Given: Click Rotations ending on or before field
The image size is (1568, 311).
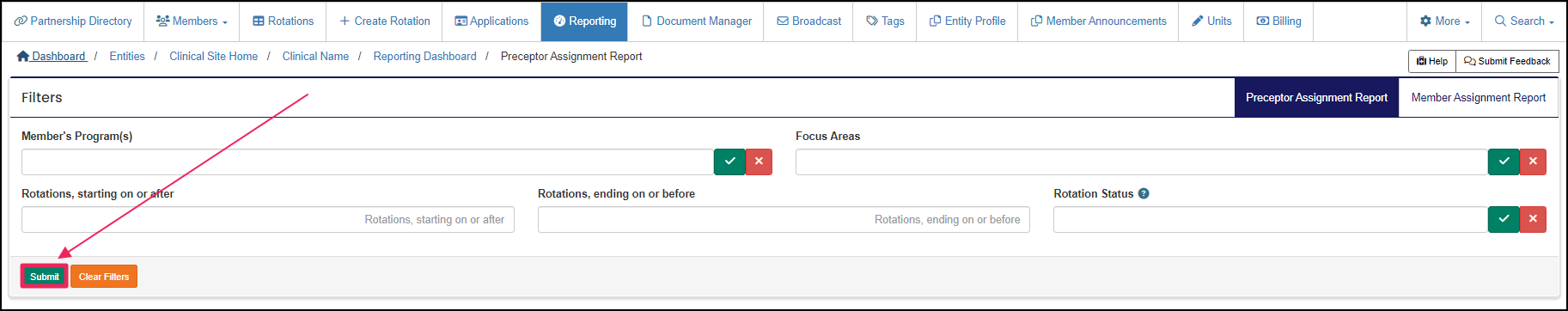Looking at the screenshot, I should pos(784,220).
